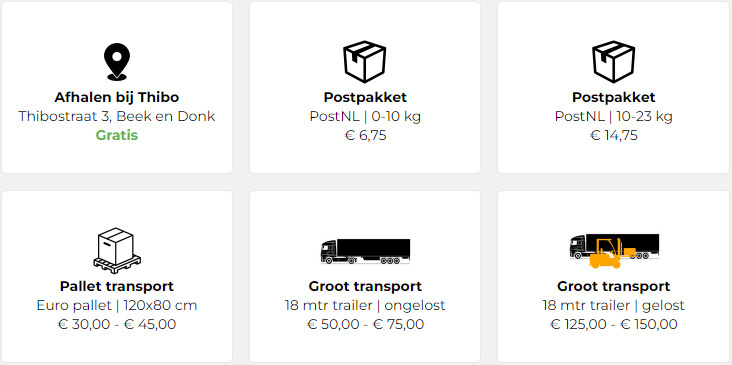Image resolution: width=732 pixels, height=365 pixels.
Task: Select the 18 mtr trailer | gelost option
Action: point(613,305)
